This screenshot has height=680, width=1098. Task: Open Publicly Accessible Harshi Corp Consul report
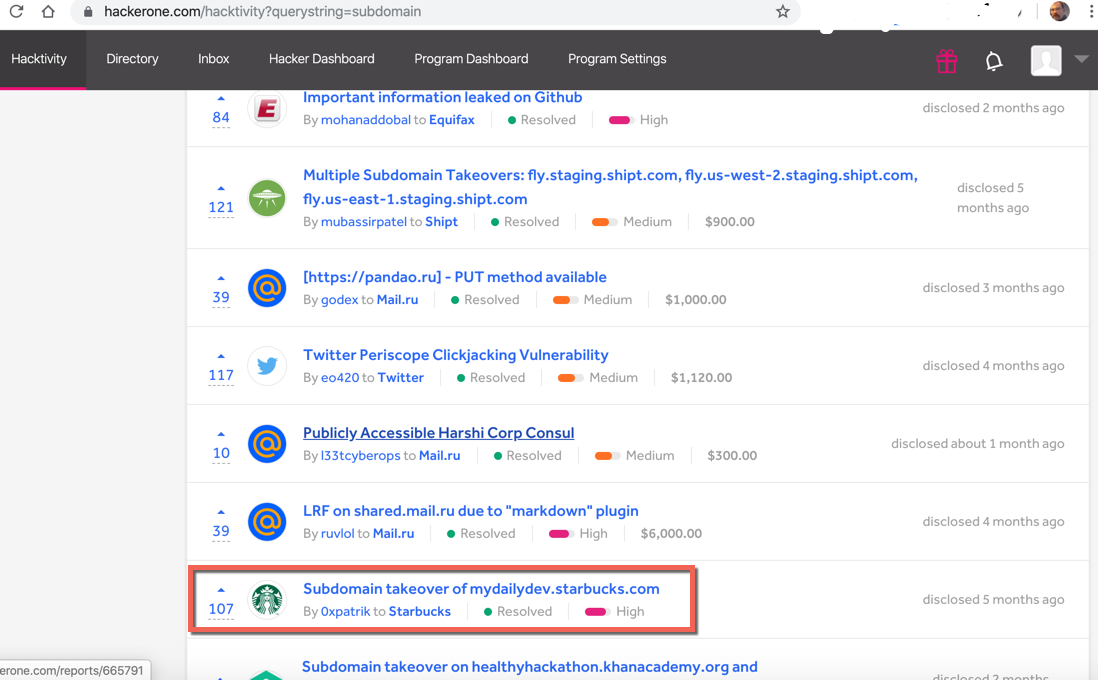click(x=438, y=433)
